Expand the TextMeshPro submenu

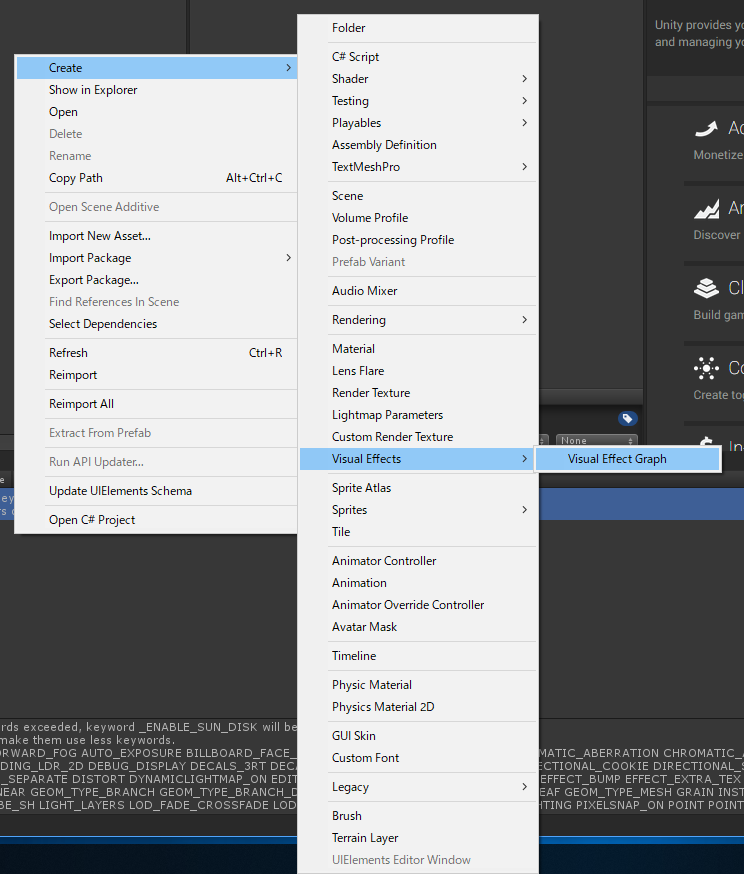pyautogui.click(x=418, y=166)
